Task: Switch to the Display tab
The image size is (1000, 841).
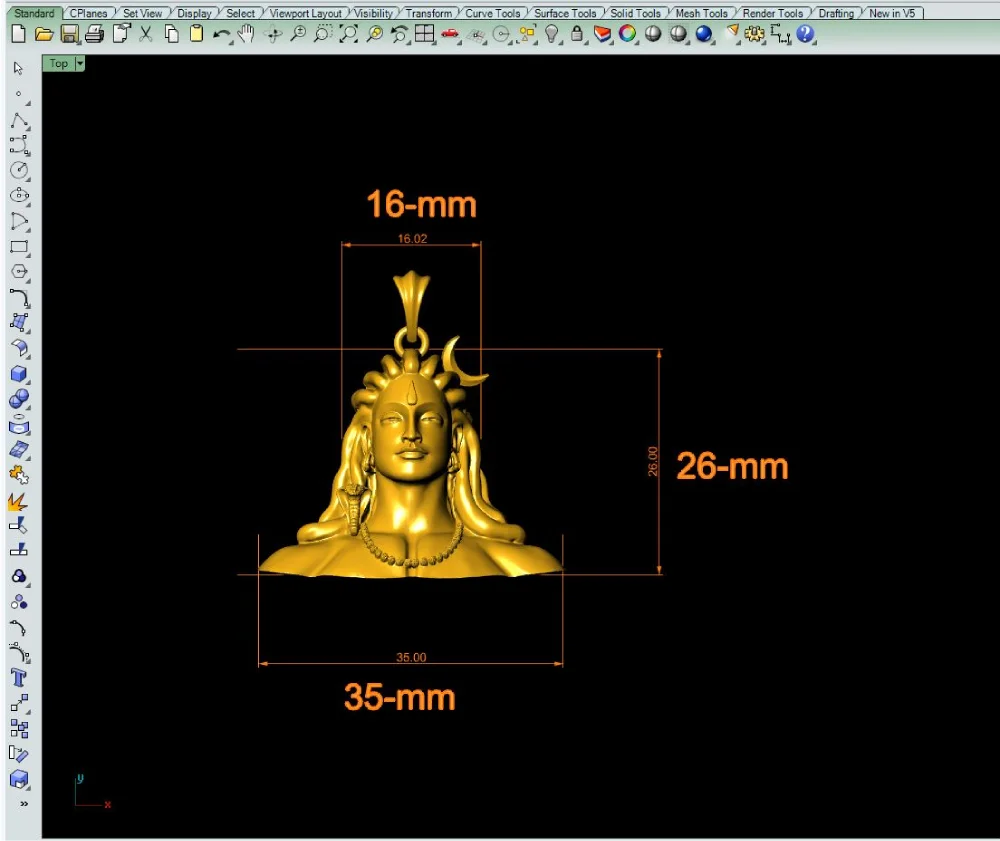Action: 195,13
